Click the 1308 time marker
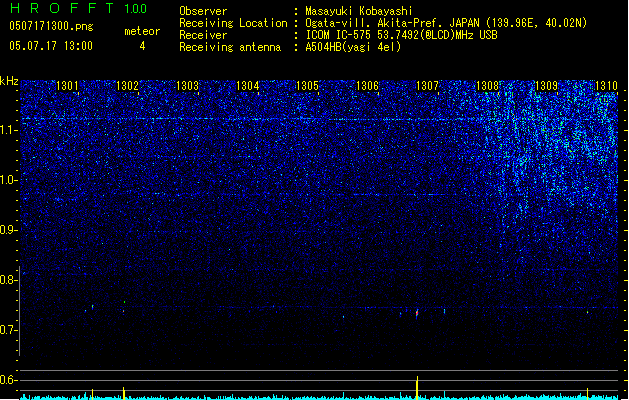The width and height of the screenshot is (629, 400). coord(487,86)
